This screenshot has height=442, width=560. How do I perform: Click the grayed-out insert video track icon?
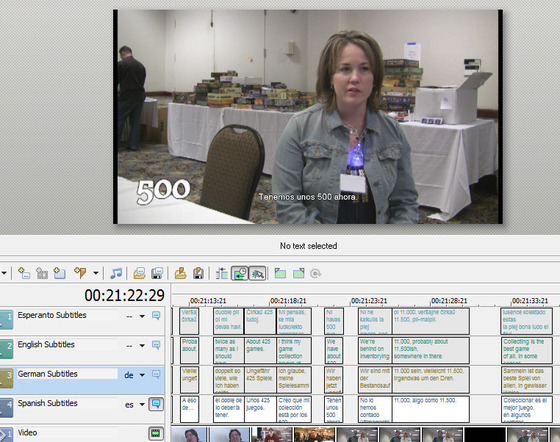(x=42, y=273)
